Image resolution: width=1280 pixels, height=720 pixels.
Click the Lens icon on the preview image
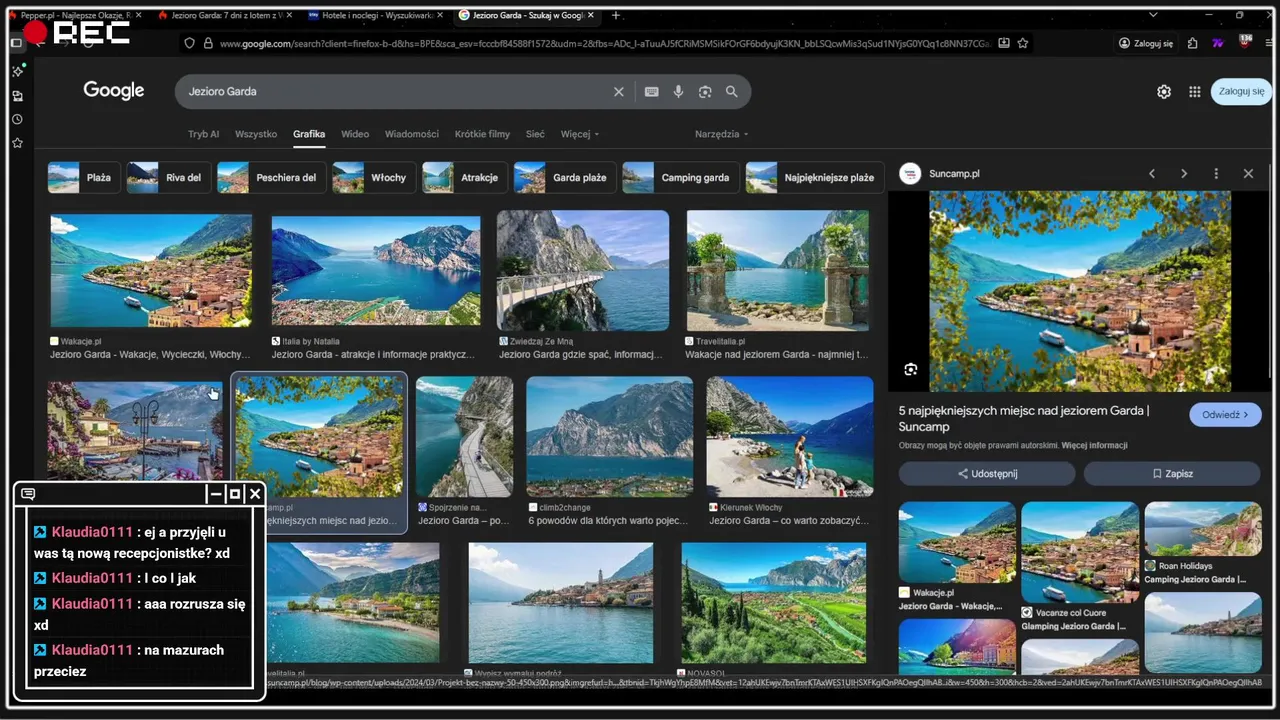click(x=910, y=369)
